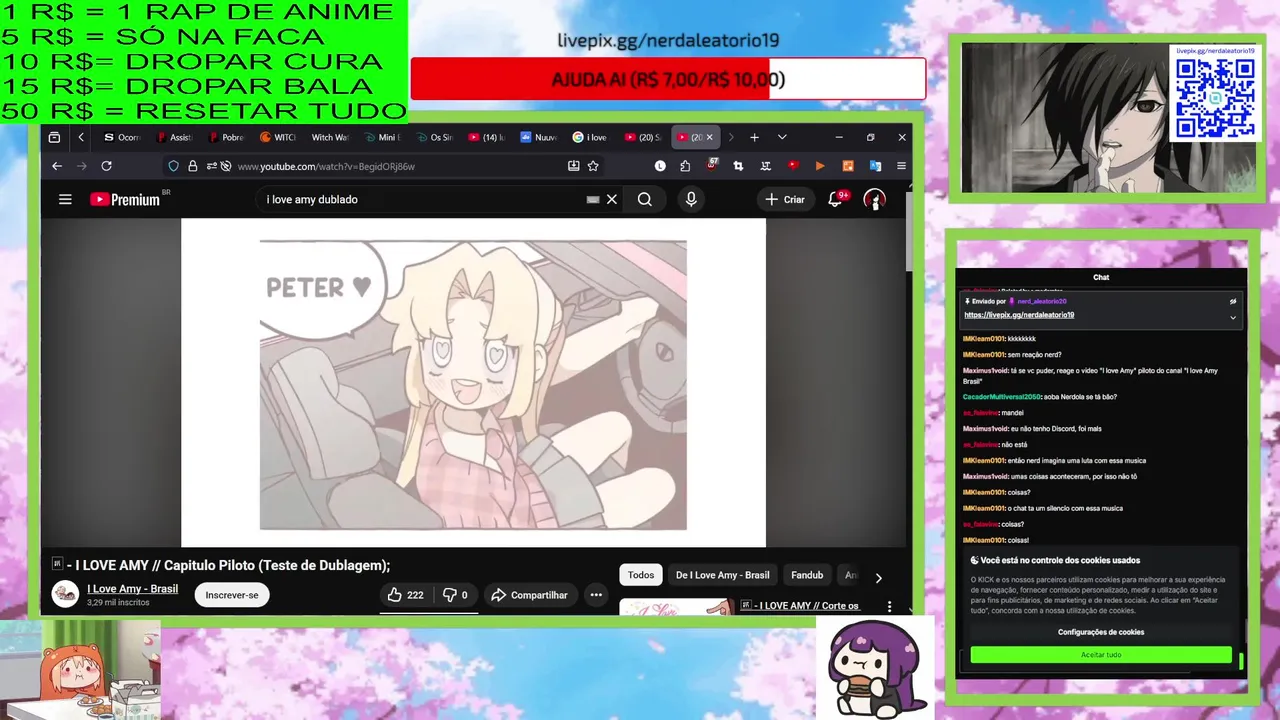Hide the pinned message in Kick chat

(1233, 301)
